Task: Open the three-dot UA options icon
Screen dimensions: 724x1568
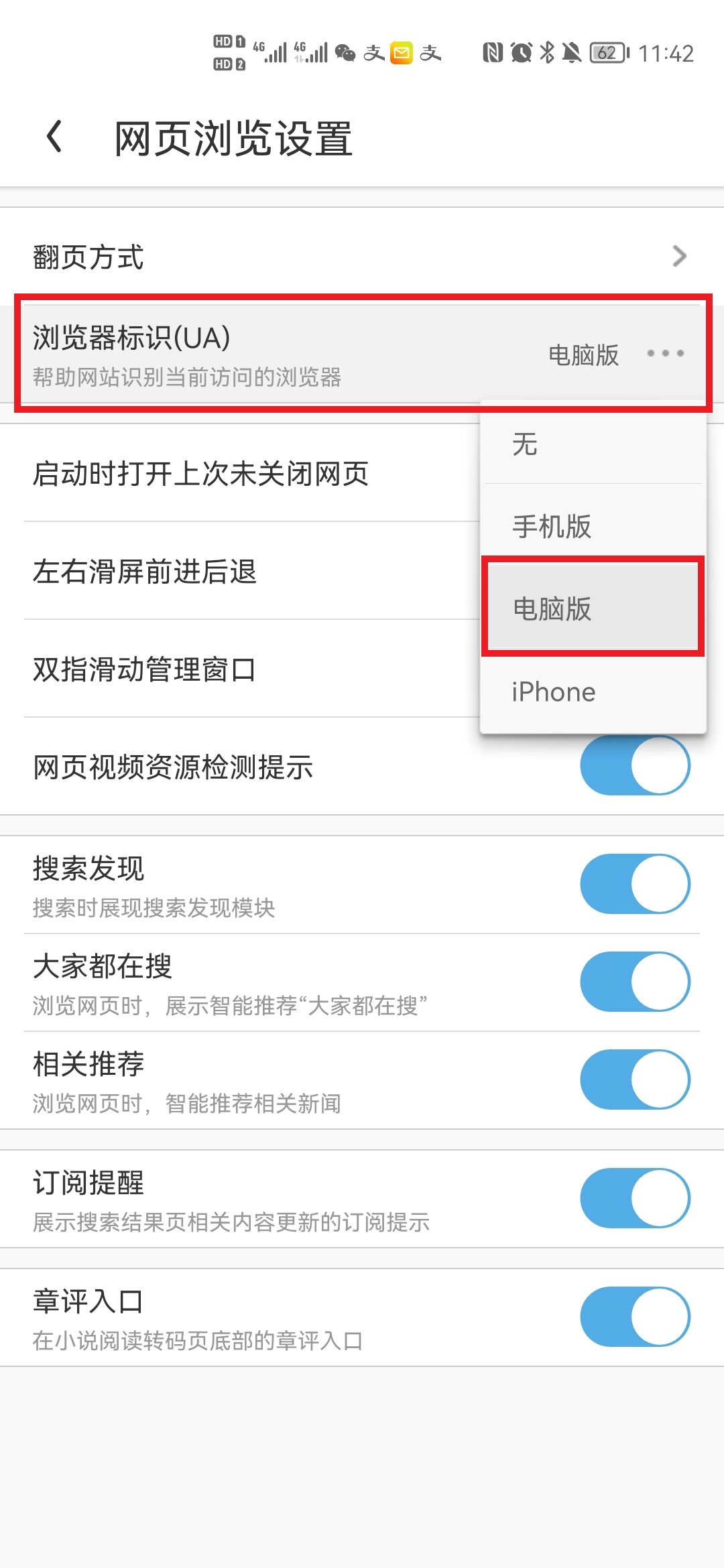Action: [665, 353]
